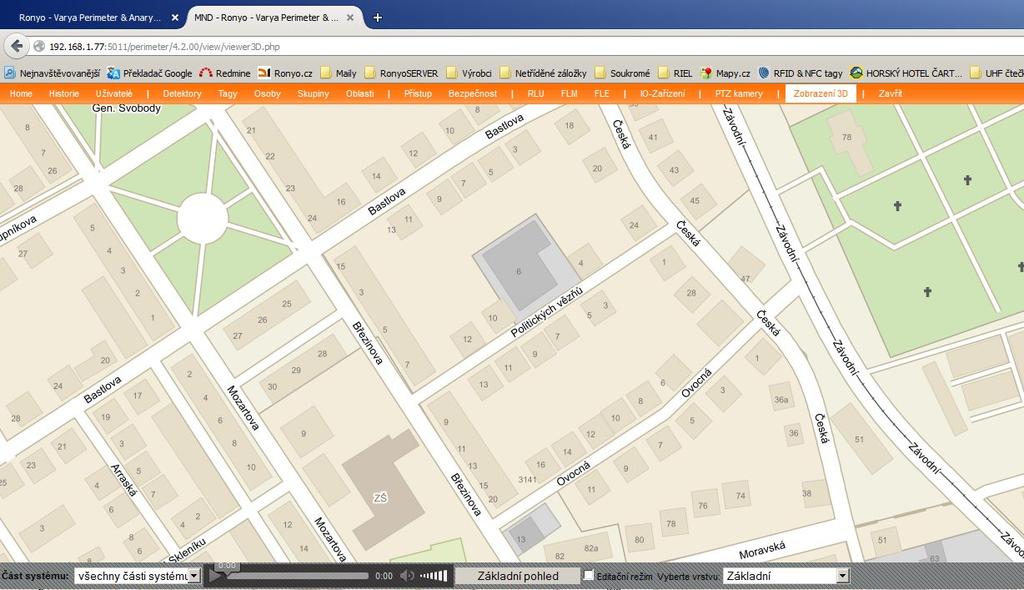The width and height of the screenshot is (1024, 590).
Task: Open Nejnavštěvovanější bookmark
Action: click(52, 73)
